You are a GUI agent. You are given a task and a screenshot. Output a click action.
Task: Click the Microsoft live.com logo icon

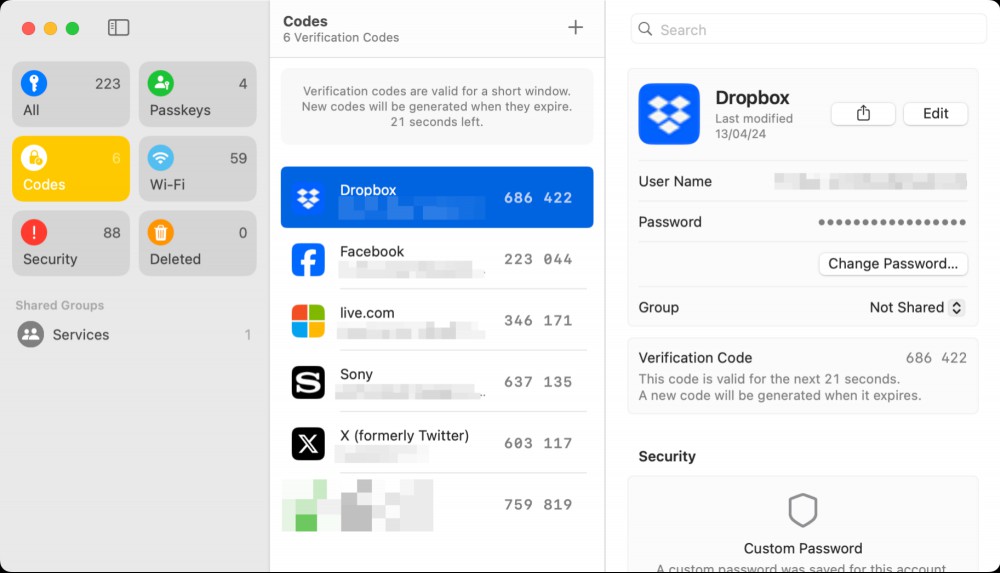point(308,321)
